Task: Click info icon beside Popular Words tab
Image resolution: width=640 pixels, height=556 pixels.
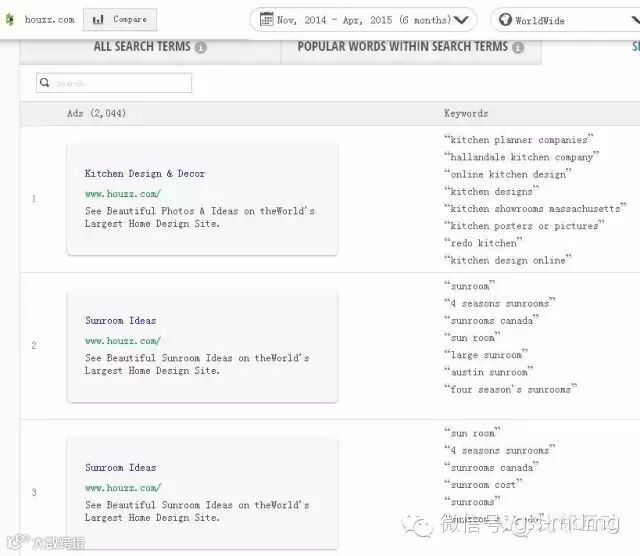Action: click(x=518, y=48)
